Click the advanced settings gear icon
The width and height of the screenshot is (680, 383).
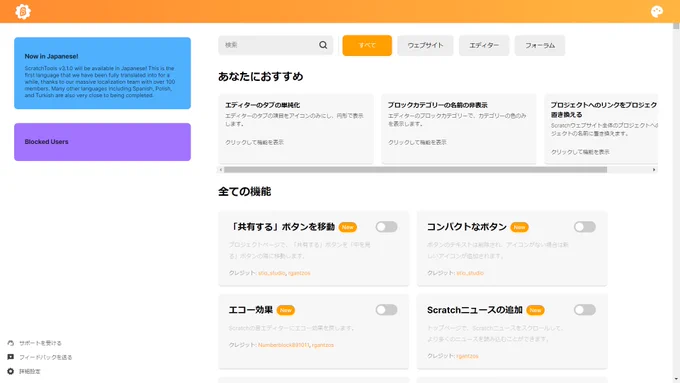click(11, 371)
